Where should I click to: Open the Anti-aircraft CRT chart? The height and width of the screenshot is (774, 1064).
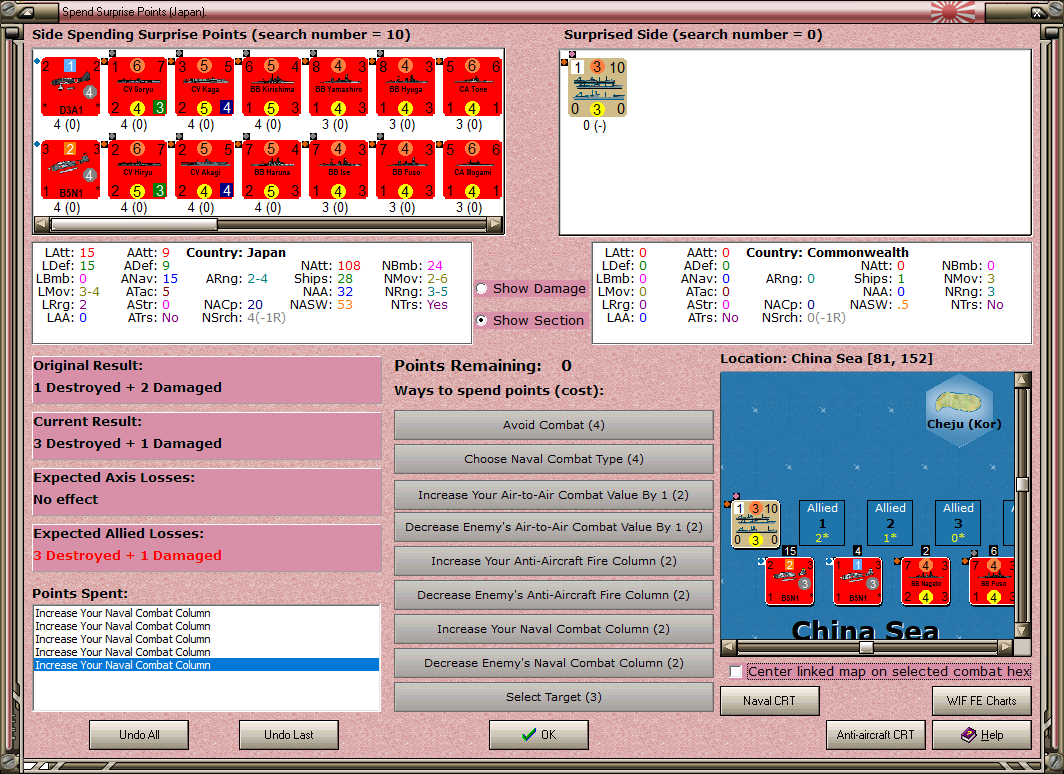click(x=875, y=735)
